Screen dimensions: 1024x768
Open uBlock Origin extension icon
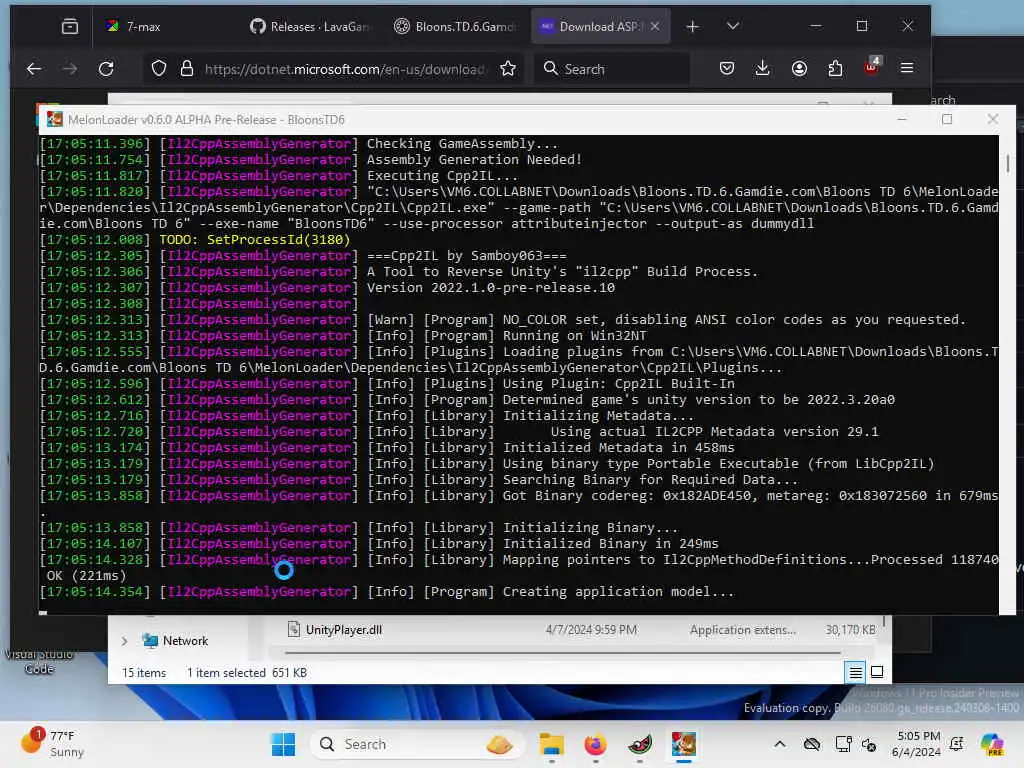pyautogui.click(x=872, y=67)
